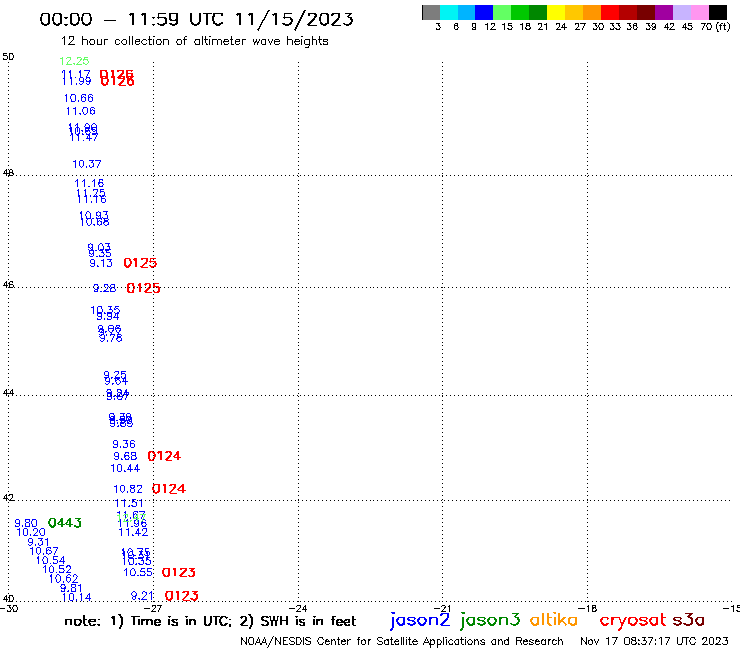Click the pink swatch in the color scale
This screenshot has height=650, width=740.
pos(700,12)
